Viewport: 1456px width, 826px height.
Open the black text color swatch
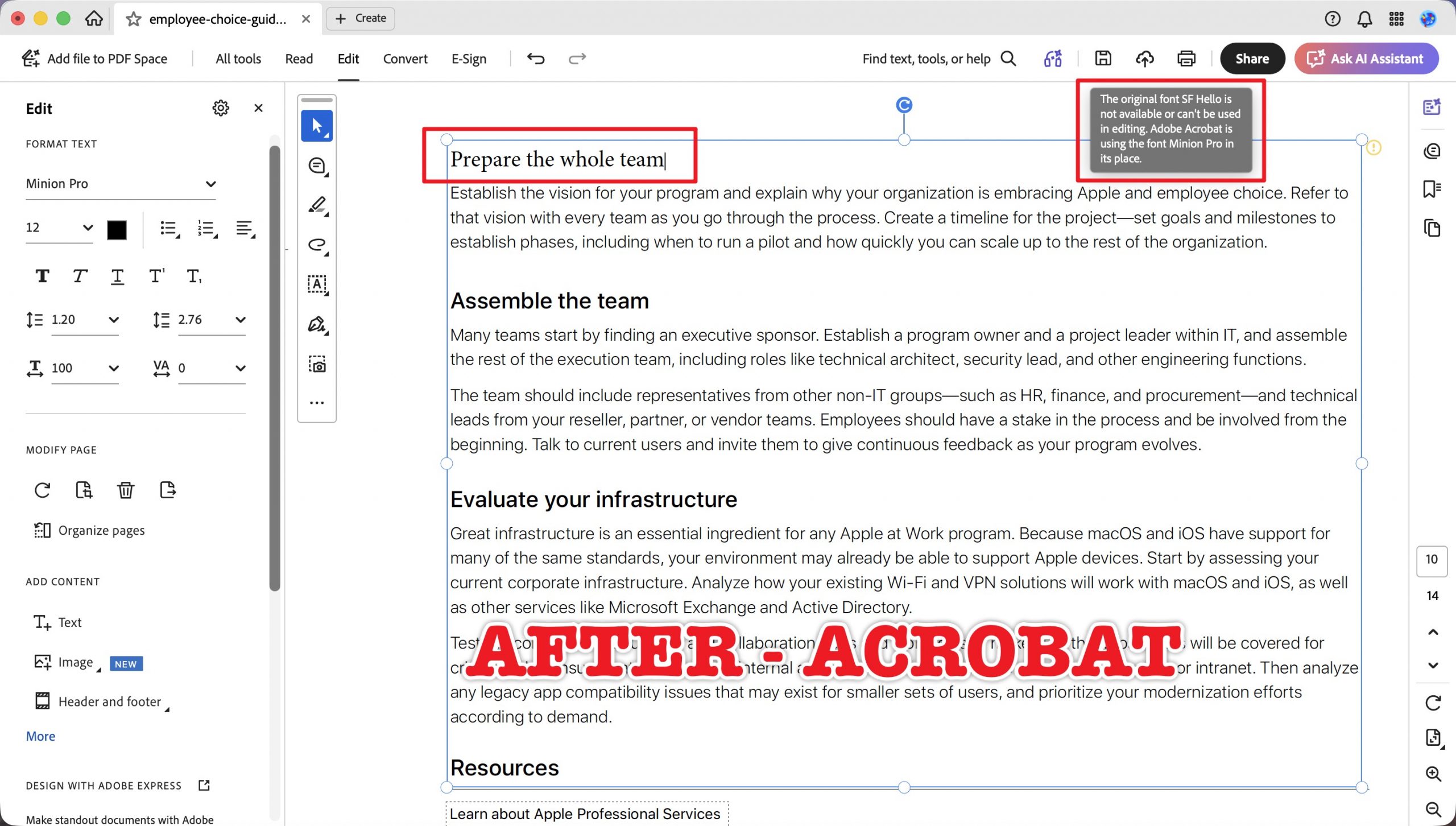(x=117, y=229)
